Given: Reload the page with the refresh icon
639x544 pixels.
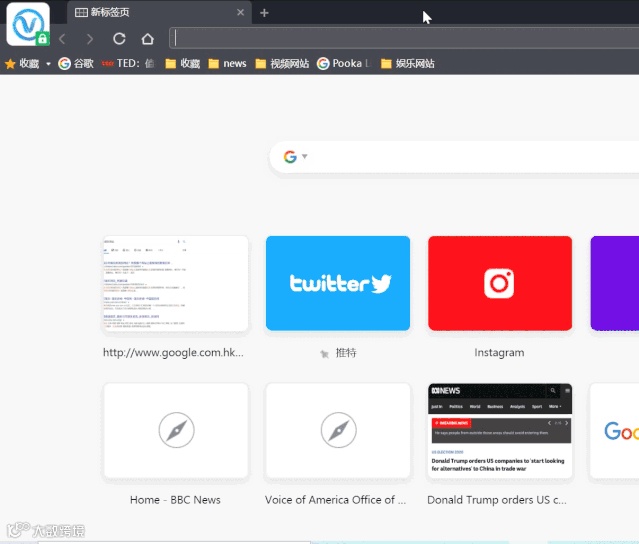Looking at the screenshot, I should (x=119, y=39).
